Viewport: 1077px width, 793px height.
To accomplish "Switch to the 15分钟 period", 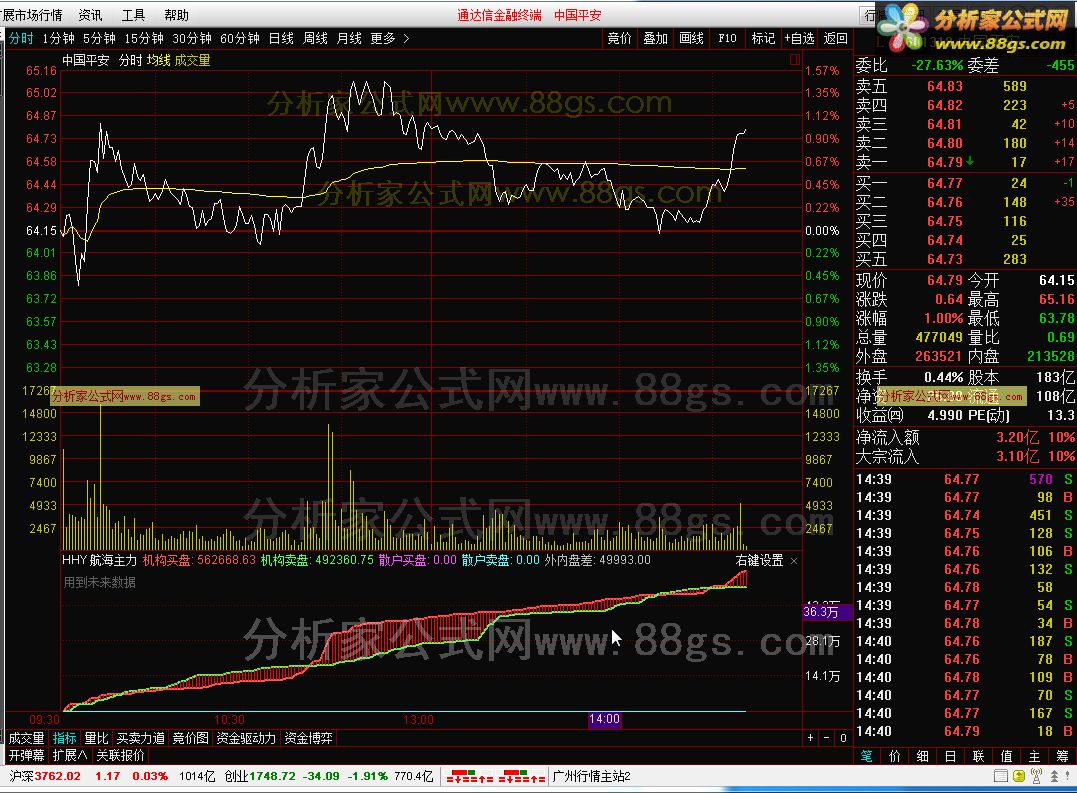I will point(144,38).
